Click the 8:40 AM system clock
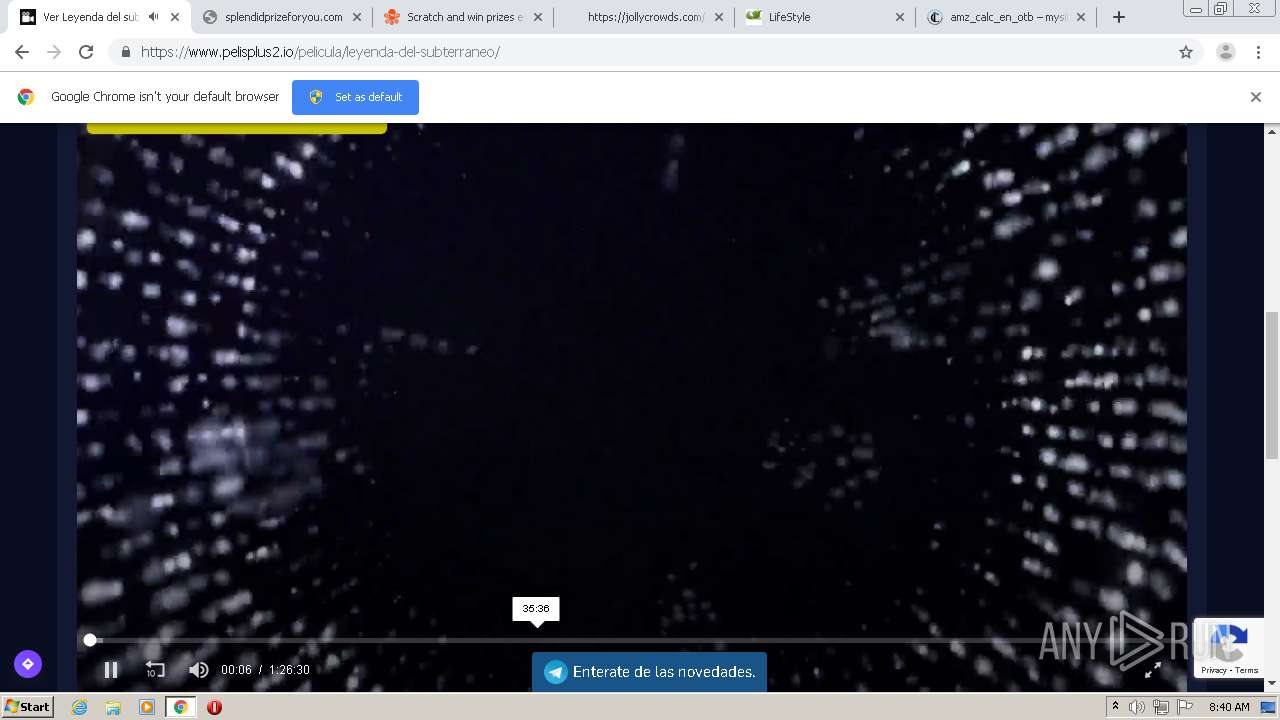The image size is (1280, 720). pyautogui.click(x=1229, y=707)
